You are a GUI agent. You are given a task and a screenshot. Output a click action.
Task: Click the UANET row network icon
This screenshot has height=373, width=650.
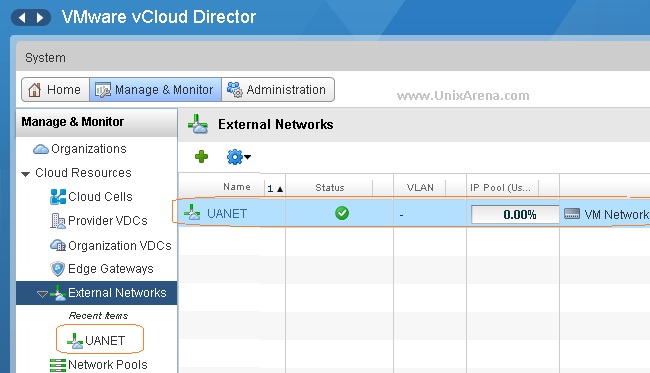pos(192,213)
